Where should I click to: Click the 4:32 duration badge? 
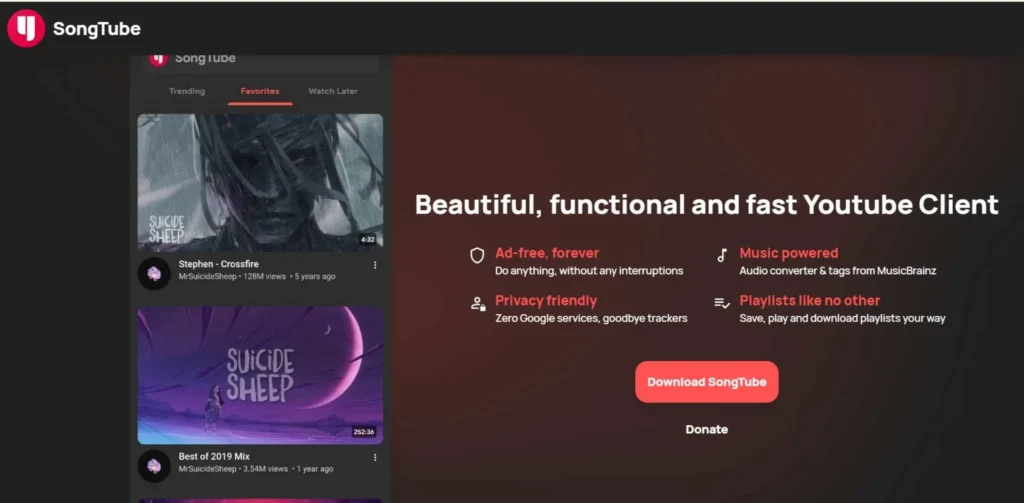click(368, 240)
